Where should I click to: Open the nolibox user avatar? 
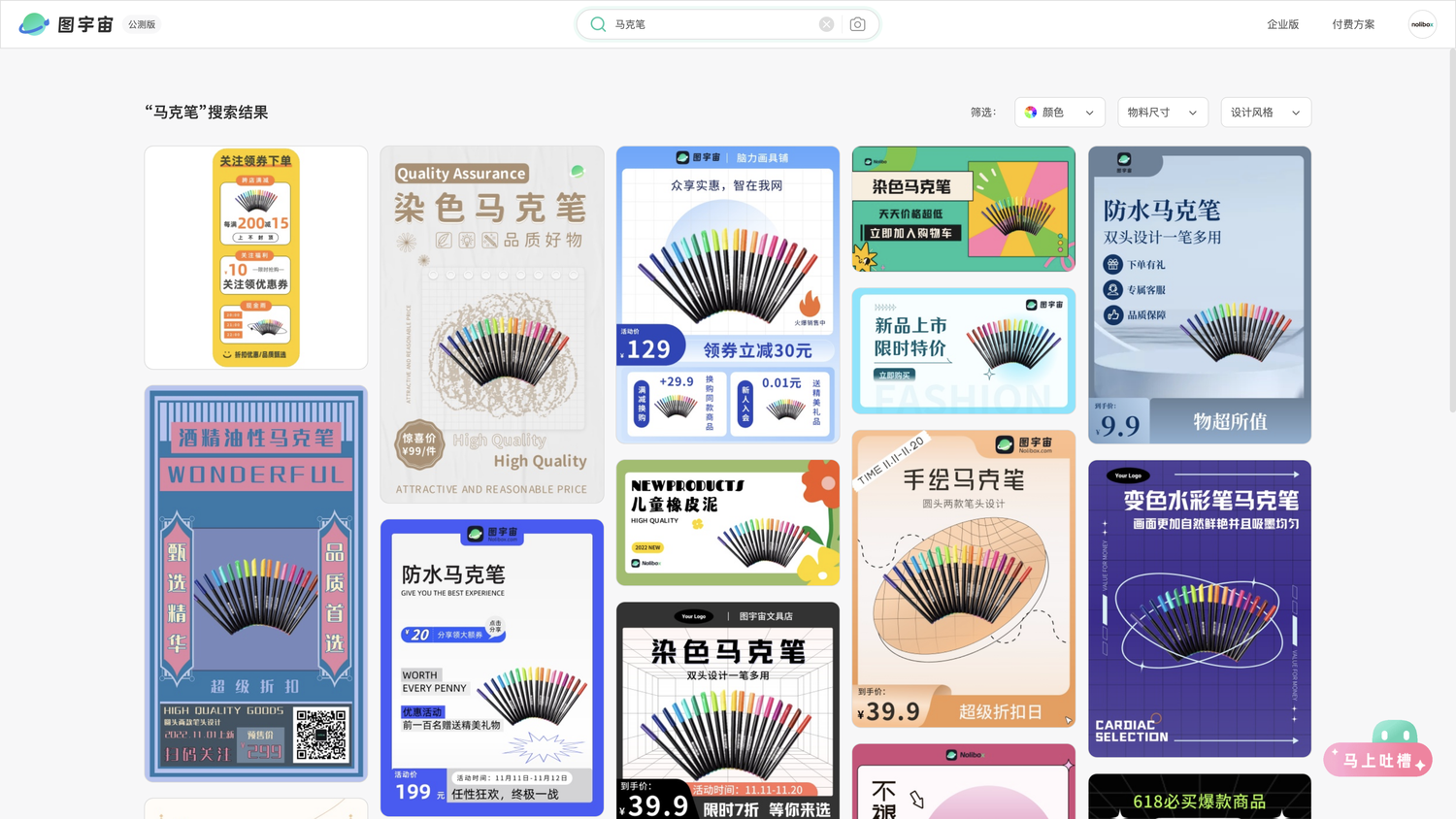[x=1422, y=24]
